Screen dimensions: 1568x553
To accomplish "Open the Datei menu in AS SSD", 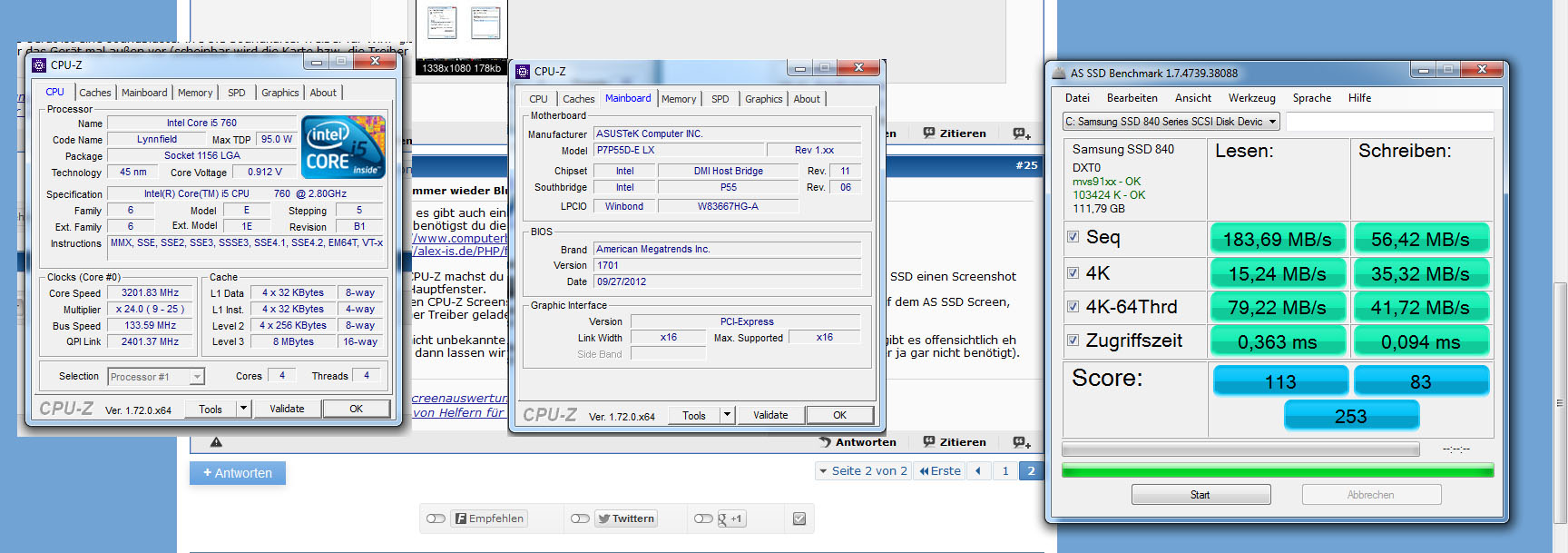I will click(1077, 98).
